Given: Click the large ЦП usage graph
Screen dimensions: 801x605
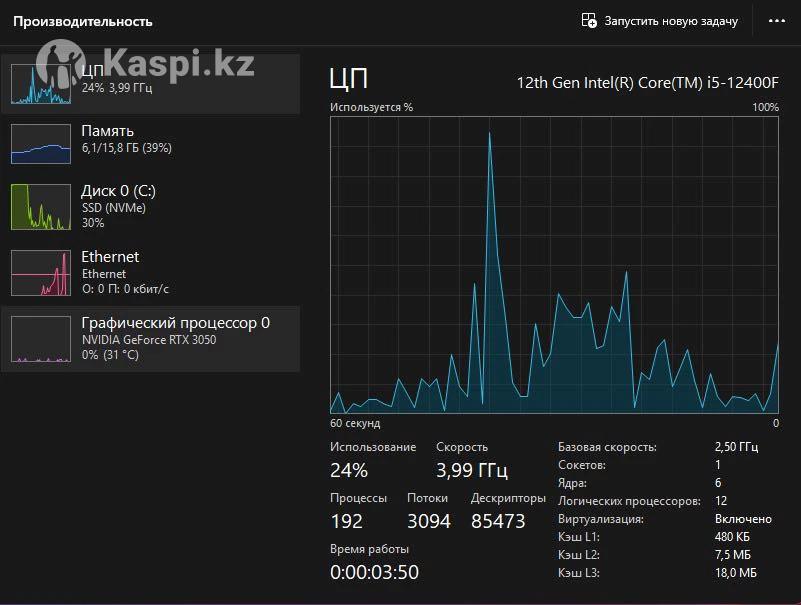Looking at the screenshot, I should coord(554,265).
